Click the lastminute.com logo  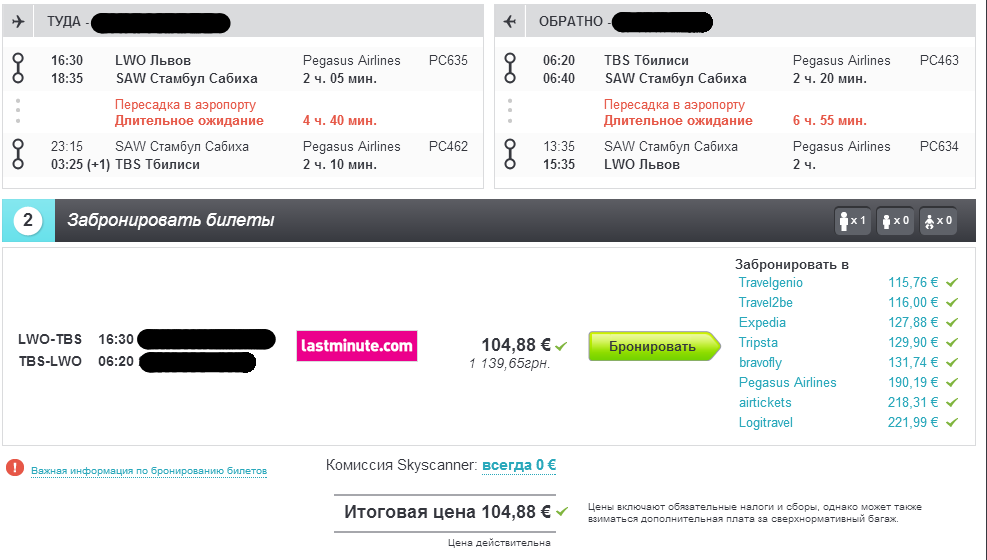(x=357, y=346)
